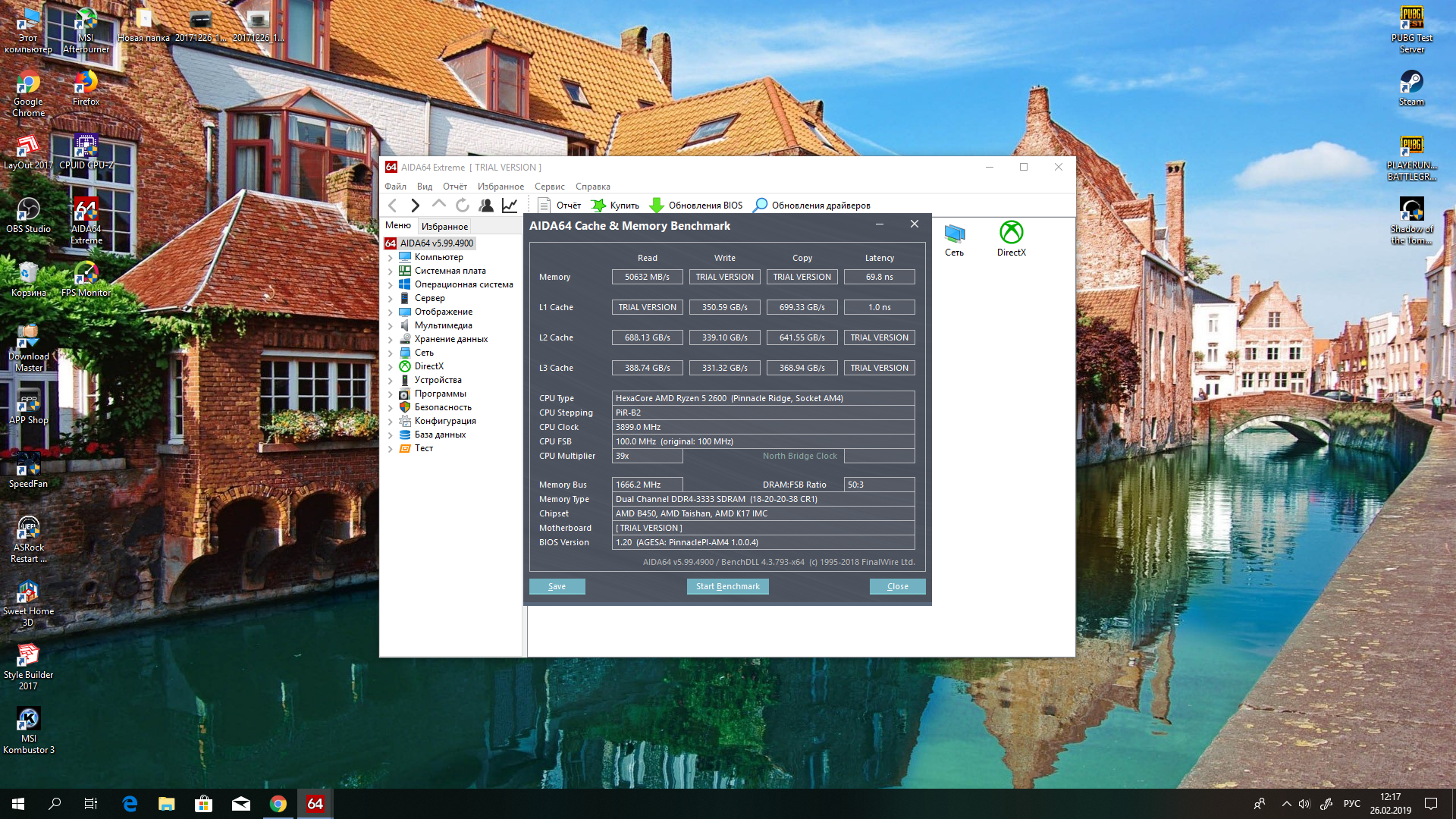Click the Forward navigation arrow in toolbar
This screenshot has width=1456, height=819.
coord(415,206)
